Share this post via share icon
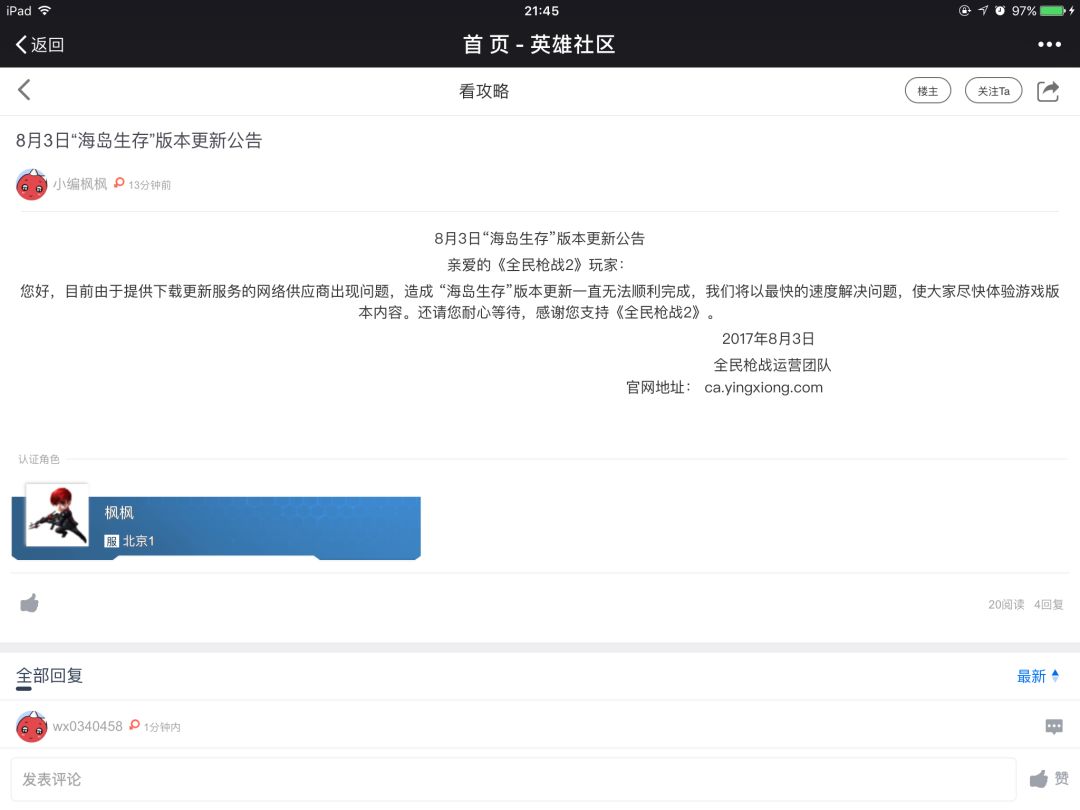1080x810 pixels. [1048, 91]
